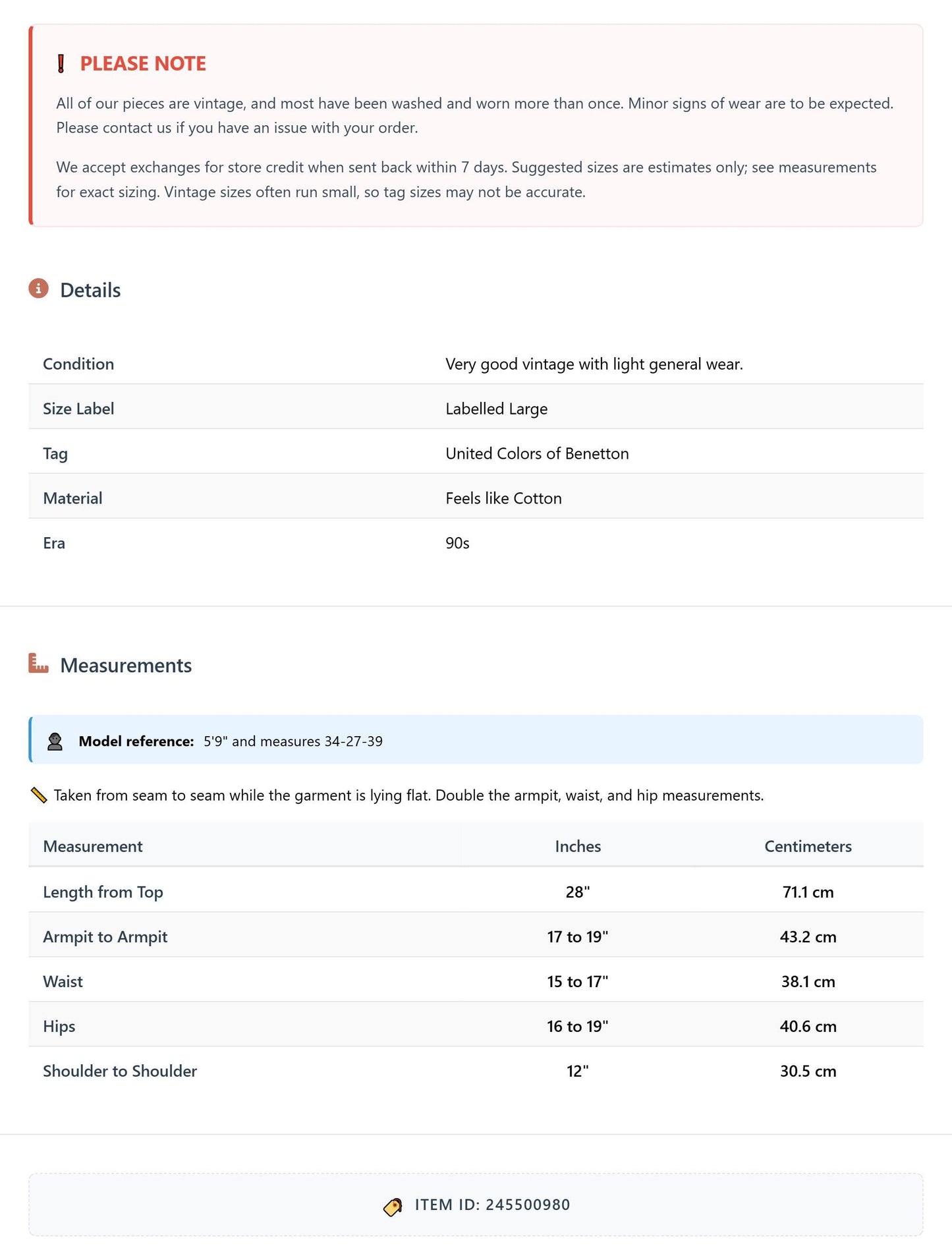
Task: Click the price tag icon beside Item ID
Action: 393,1207
